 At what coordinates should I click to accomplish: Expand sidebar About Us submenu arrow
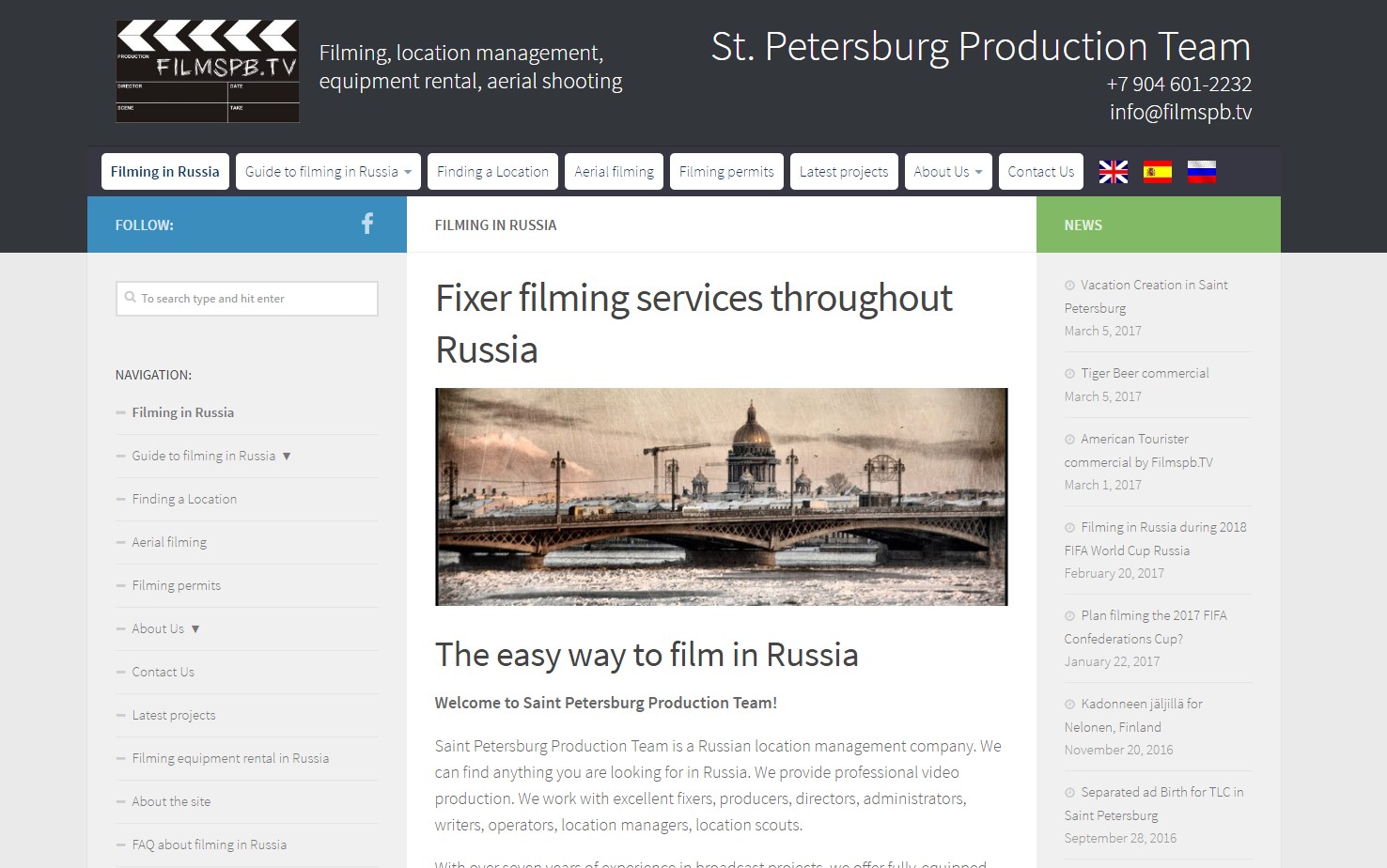point(195,628)
